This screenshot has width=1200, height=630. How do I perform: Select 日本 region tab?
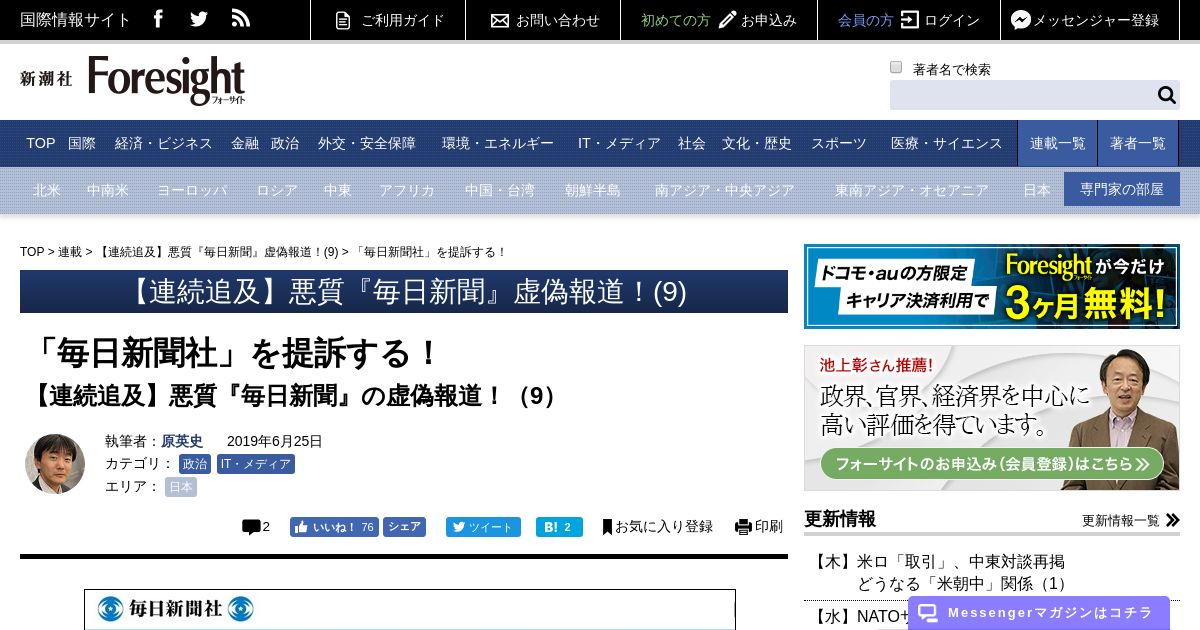pos(1037,190)
